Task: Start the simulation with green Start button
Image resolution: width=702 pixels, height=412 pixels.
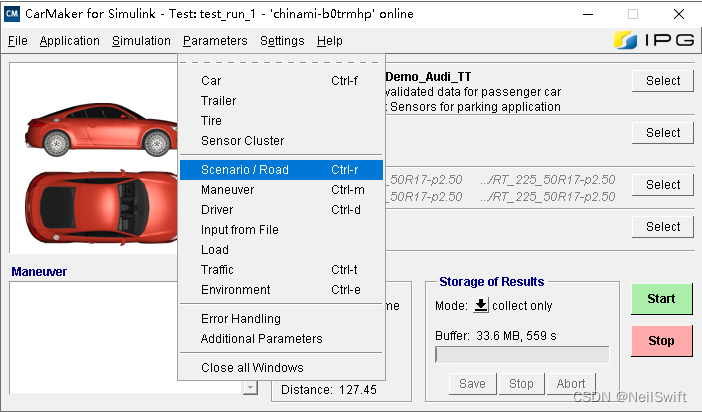Action: (x=662, y=299)
